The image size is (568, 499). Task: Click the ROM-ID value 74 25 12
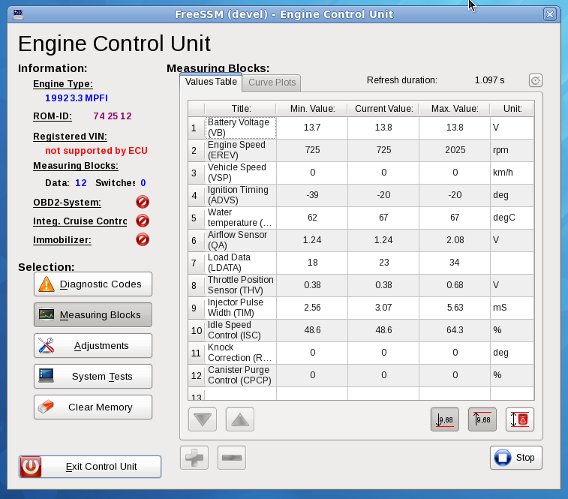(112, 116)
